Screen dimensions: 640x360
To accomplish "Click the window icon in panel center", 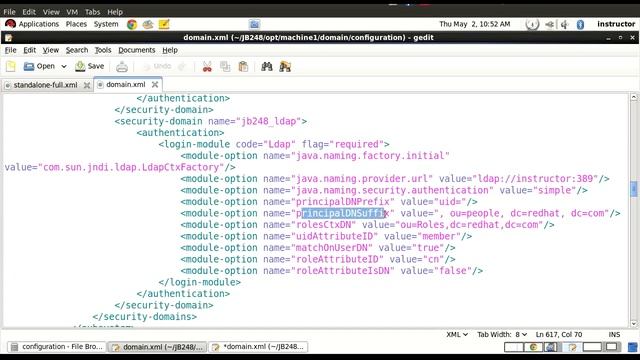I will click(254, 24).
